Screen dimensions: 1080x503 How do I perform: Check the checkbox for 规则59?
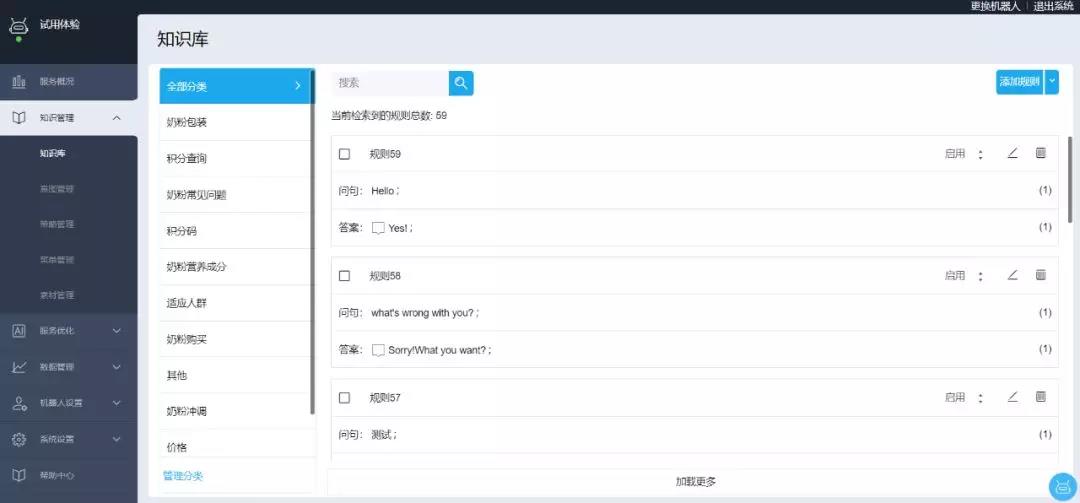345,154
